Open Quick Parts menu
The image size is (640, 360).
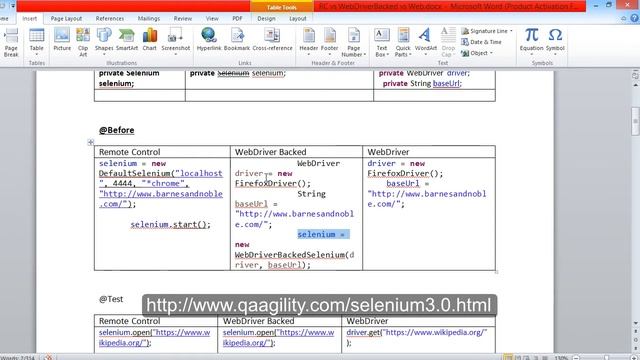tap(403, 42)
